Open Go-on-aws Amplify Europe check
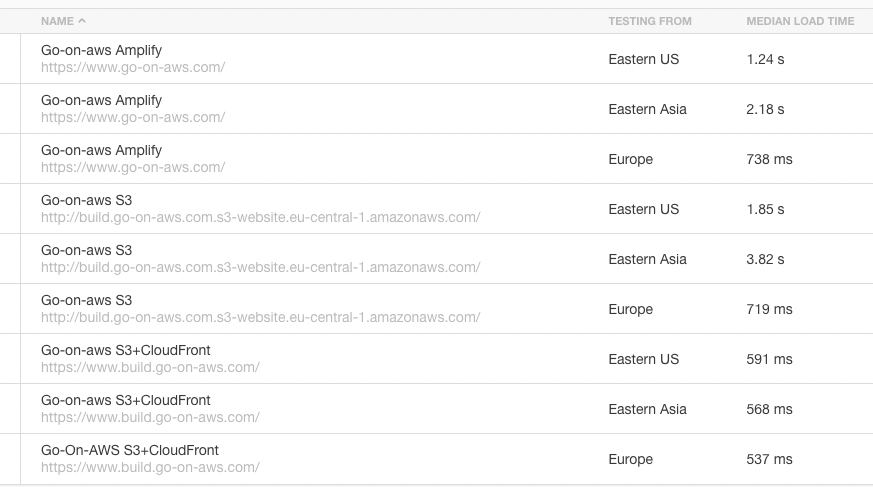Viewport: 873px width, 487px height. [101, 150]
